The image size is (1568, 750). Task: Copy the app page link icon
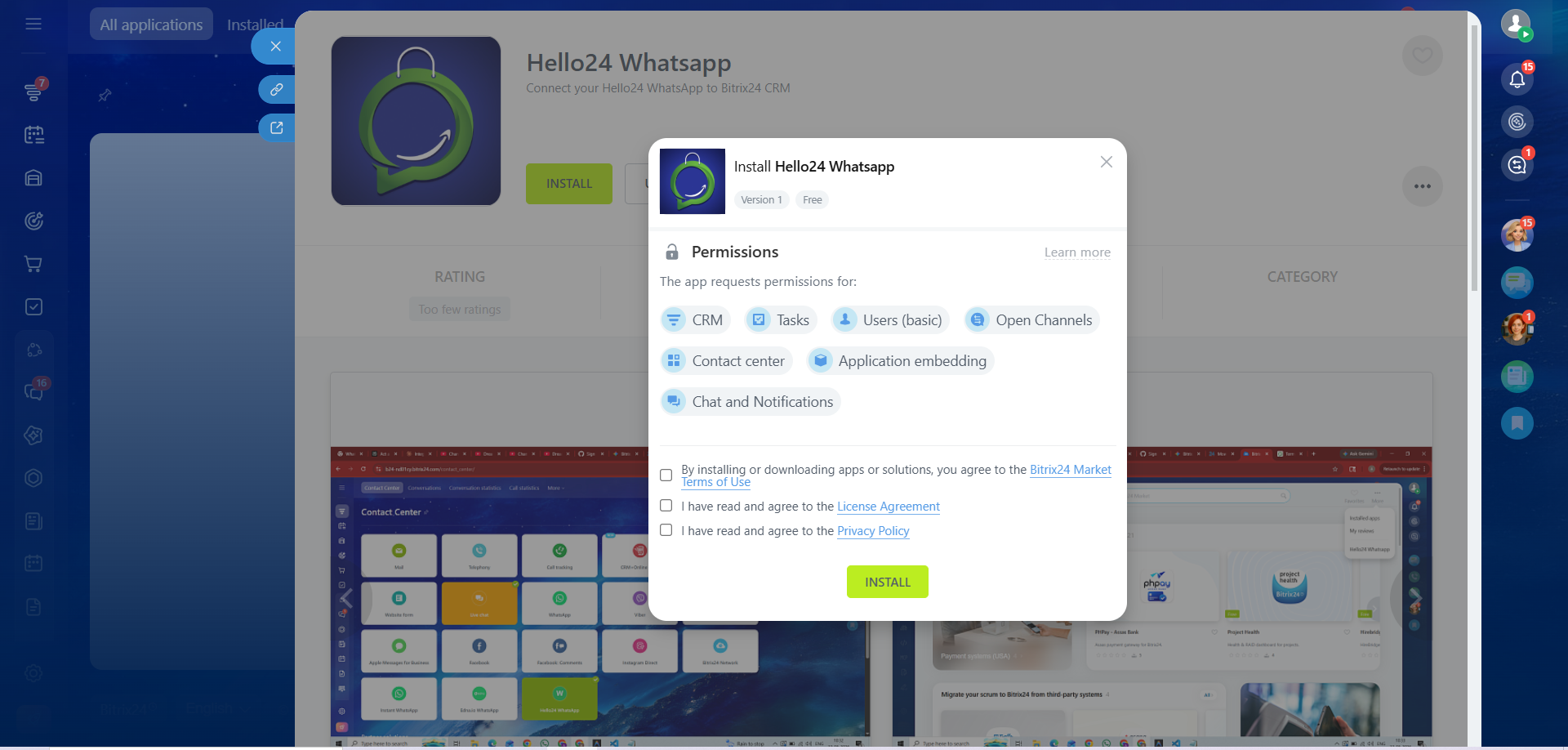[277, 89]
